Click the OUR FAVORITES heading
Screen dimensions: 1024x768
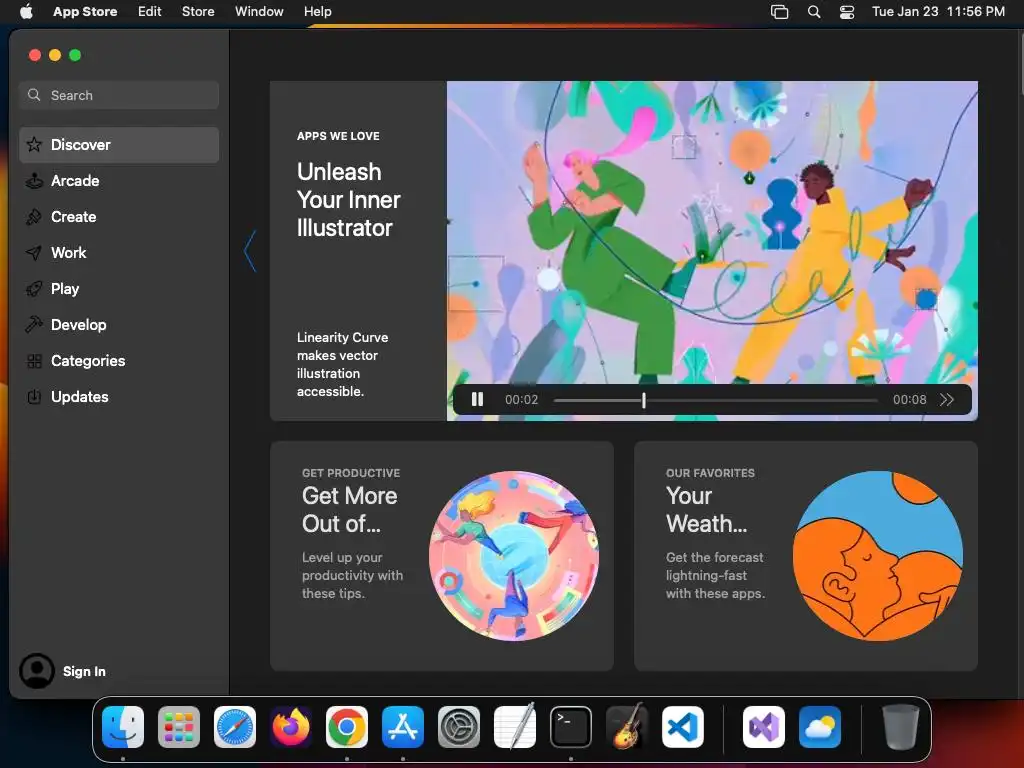tap(710, 473)
